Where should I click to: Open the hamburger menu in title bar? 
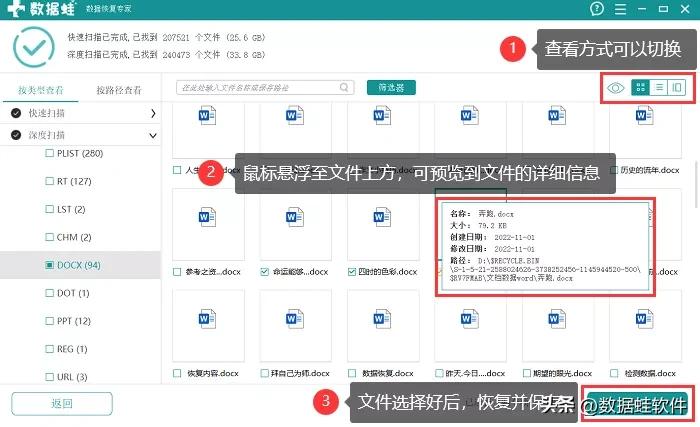(x=620, y=9)
